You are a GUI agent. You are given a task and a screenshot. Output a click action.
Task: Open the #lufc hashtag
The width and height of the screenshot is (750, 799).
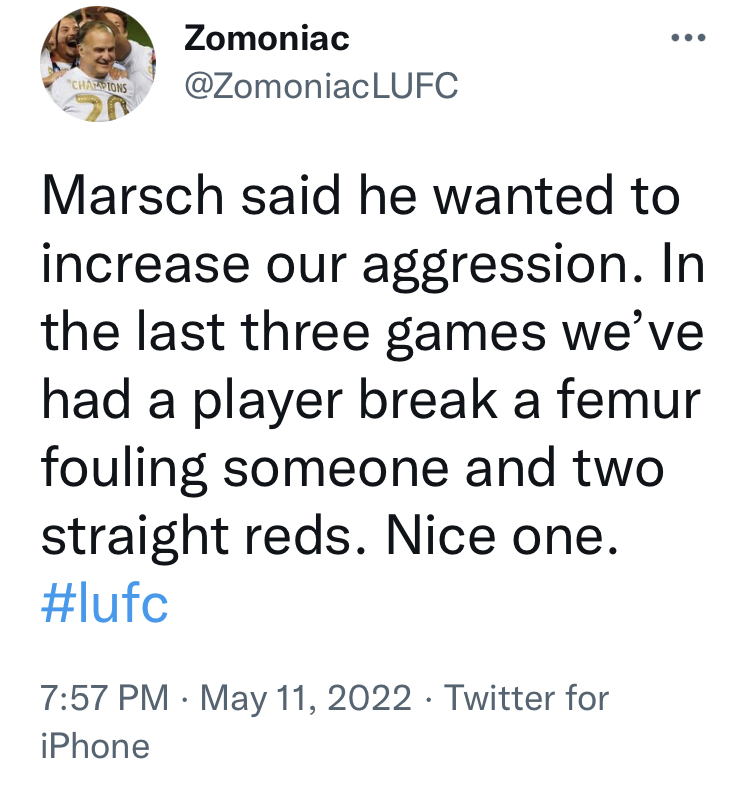pyautogui.click(x=104, y=604)
